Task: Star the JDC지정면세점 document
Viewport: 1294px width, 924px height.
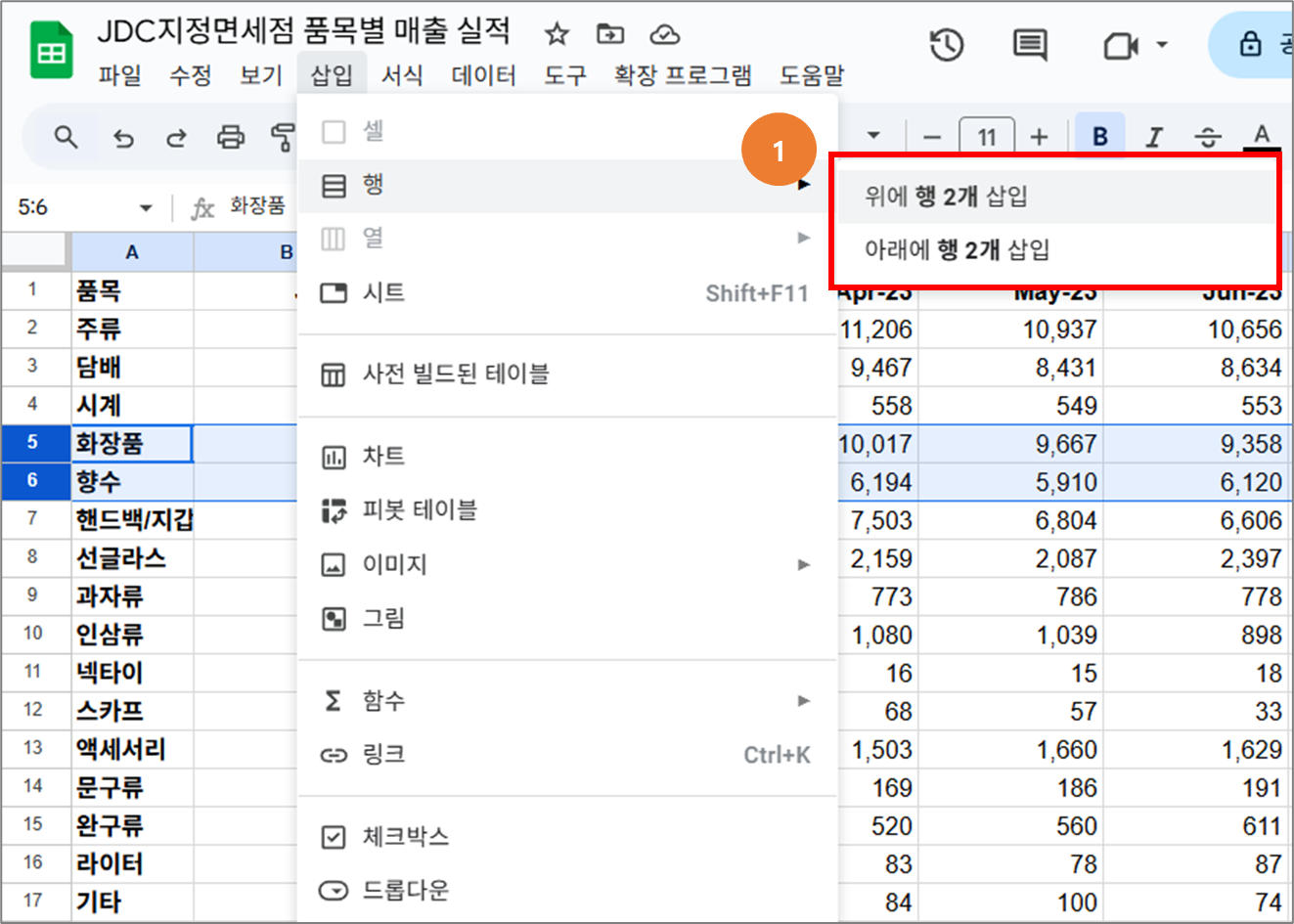Action: [x=557, y=35]
